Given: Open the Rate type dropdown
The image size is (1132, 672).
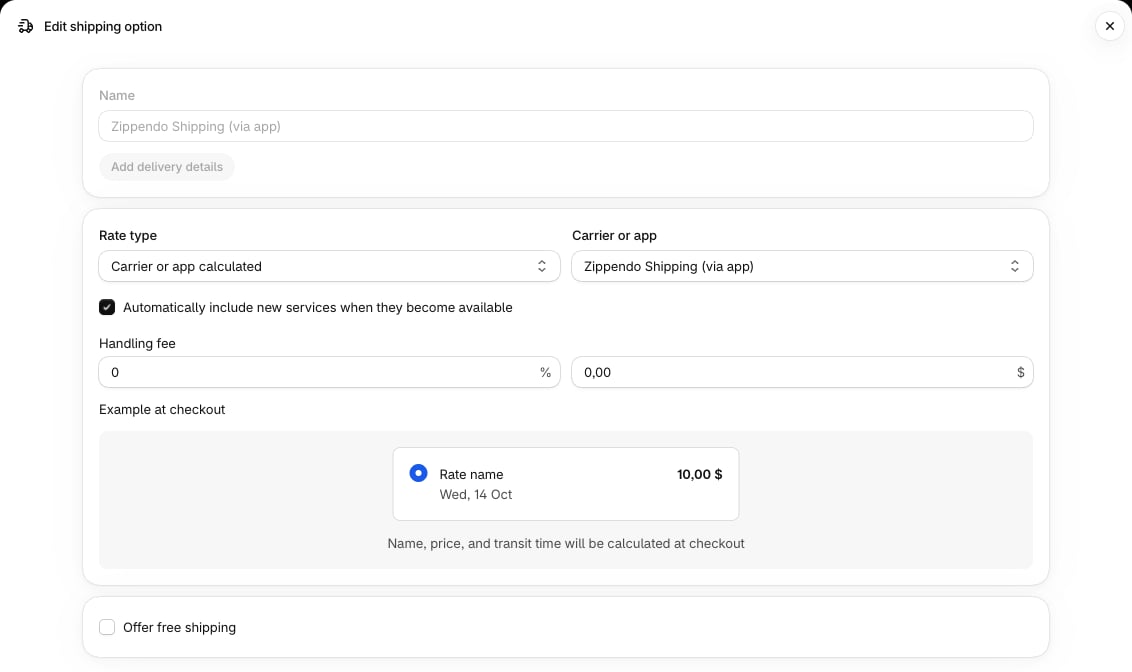Looking at the screenshot, I should click(x=329, y=266).
